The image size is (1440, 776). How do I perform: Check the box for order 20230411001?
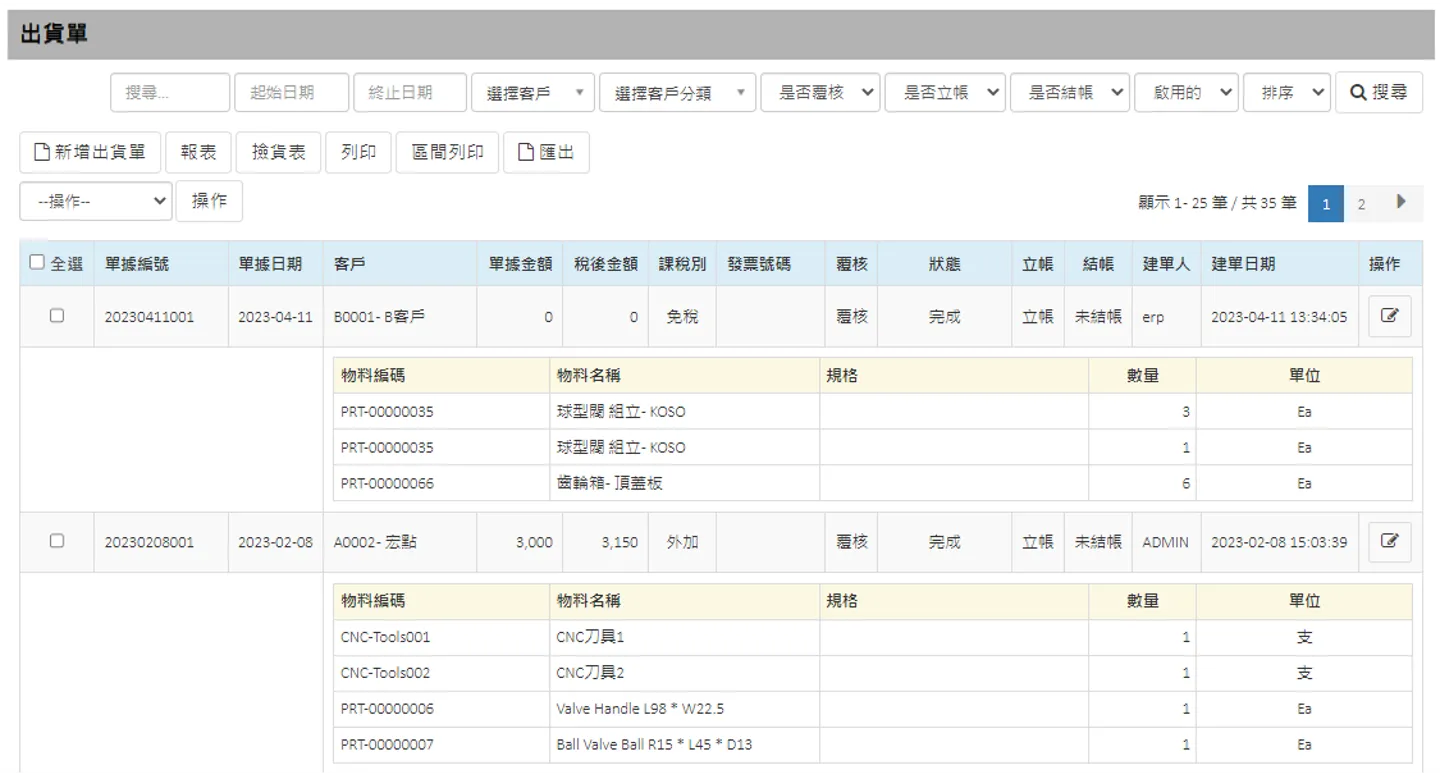[x=57, y=315]
